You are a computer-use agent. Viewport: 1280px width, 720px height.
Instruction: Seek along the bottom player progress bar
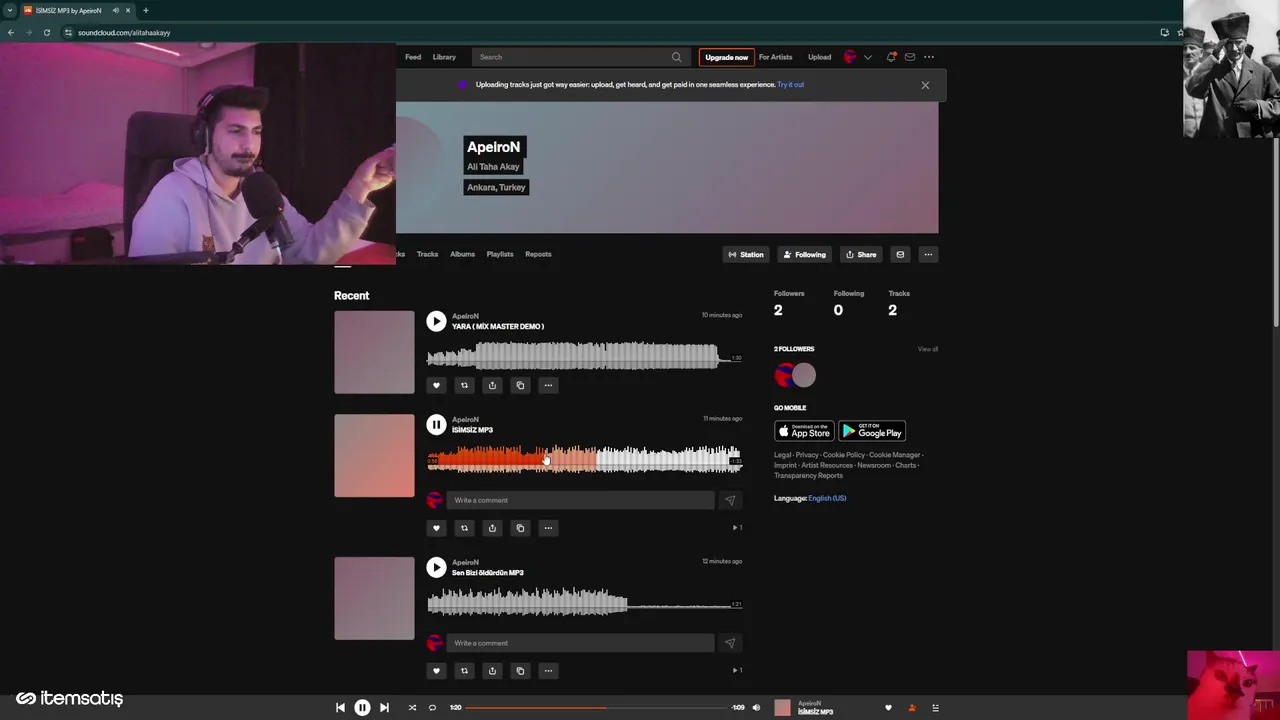(x=597, y=708)
